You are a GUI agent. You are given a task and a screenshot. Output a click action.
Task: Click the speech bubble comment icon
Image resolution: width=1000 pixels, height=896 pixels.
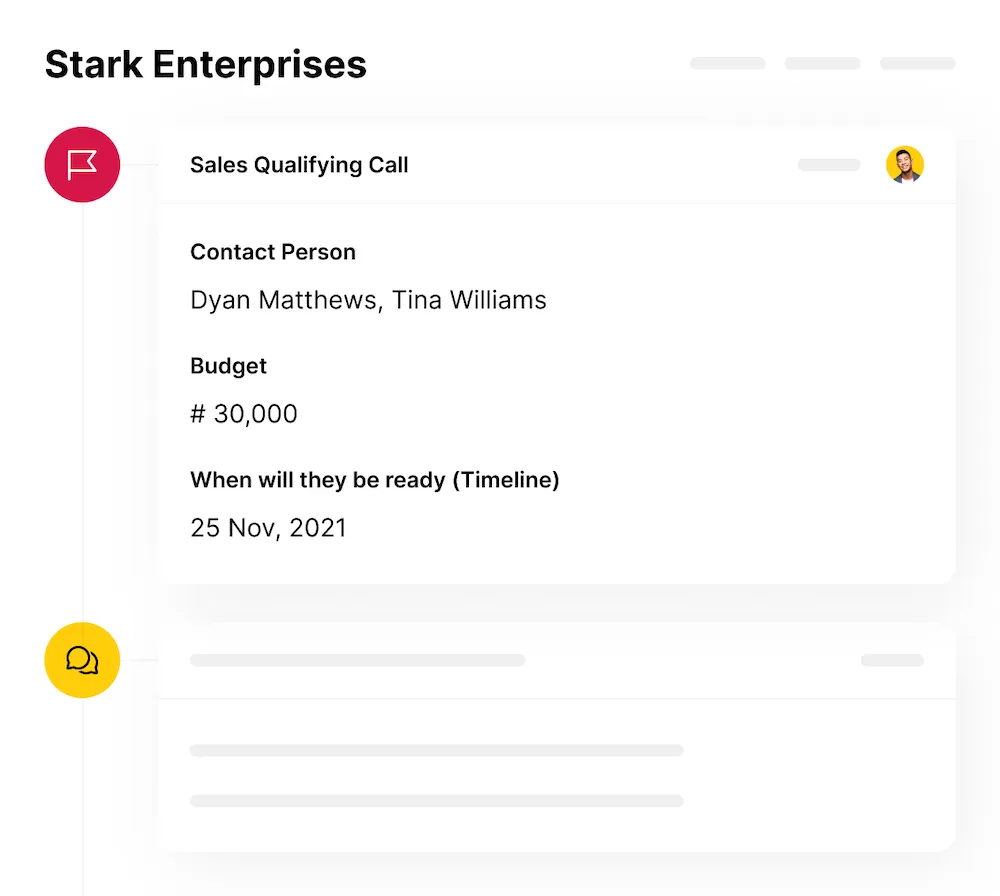pyautogui.click(x=82, y=660)
